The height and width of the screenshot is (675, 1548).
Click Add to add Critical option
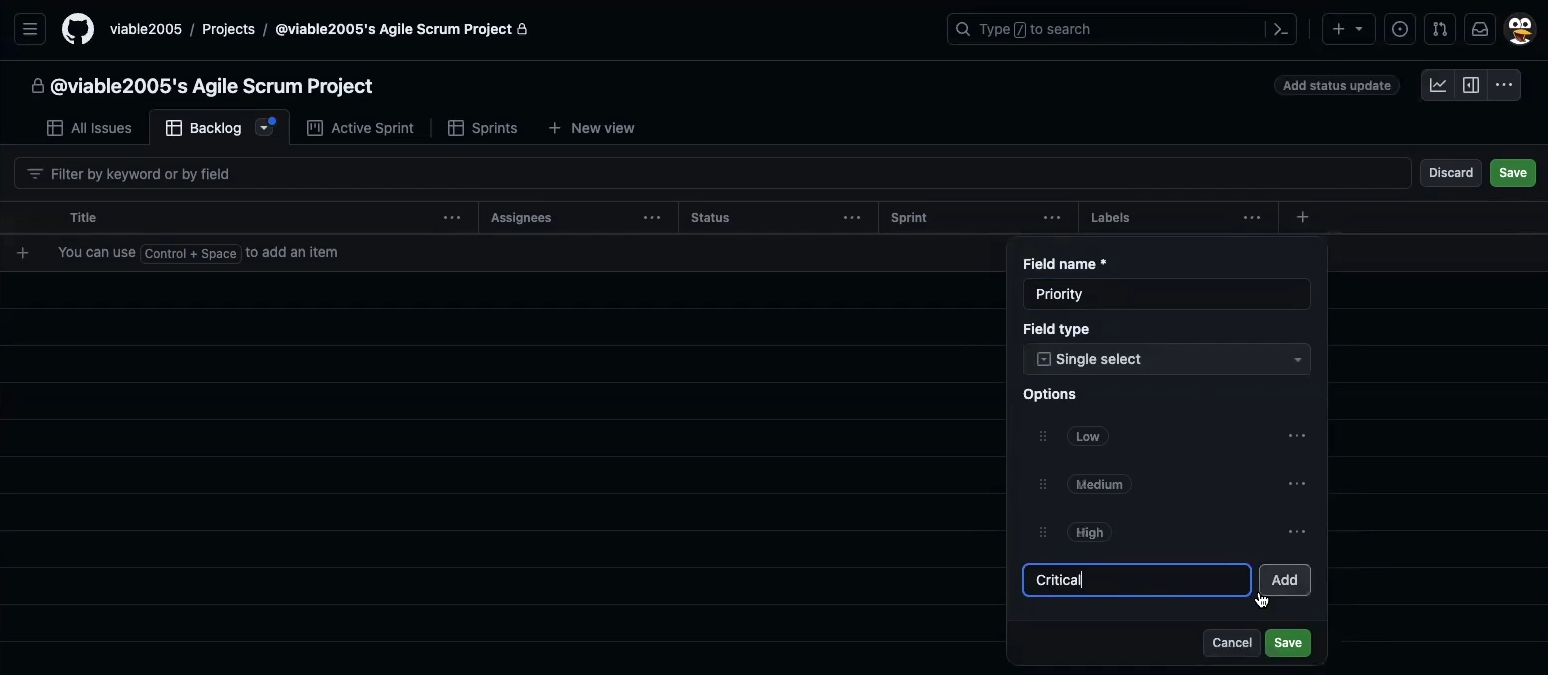coord(1284,580)
